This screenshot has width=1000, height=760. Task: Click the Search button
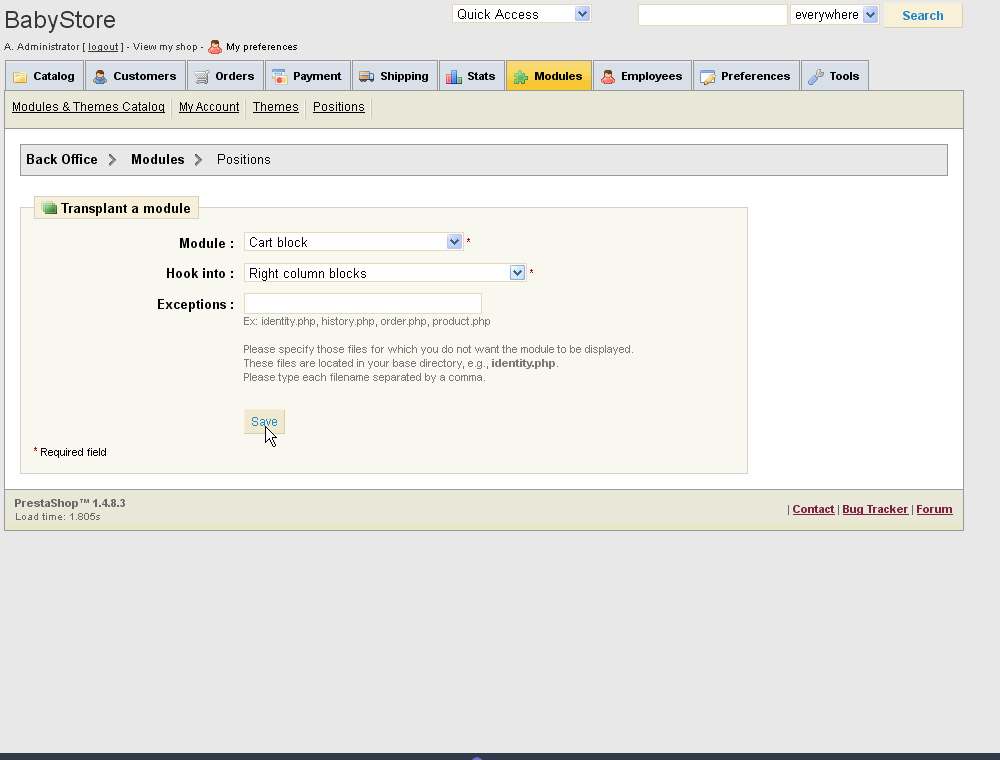922,15
